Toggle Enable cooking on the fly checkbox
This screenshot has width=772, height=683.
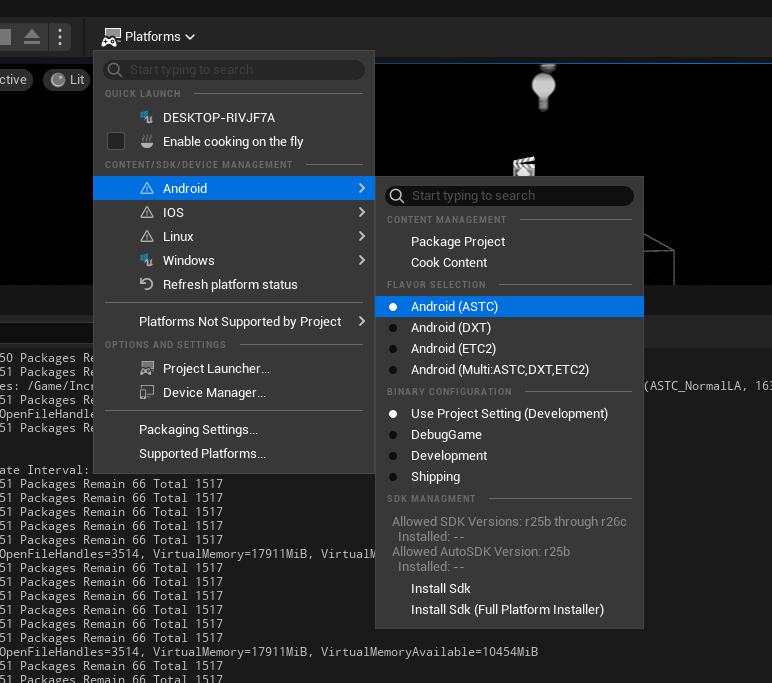pos(116,141)
